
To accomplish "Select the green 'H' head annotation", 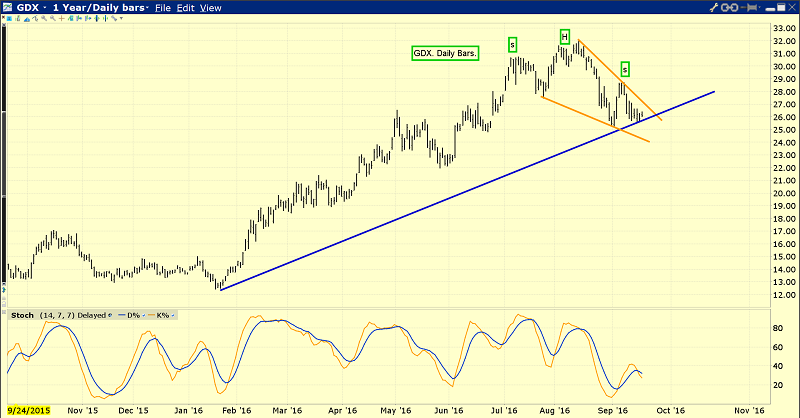I will tap(565, 37).
